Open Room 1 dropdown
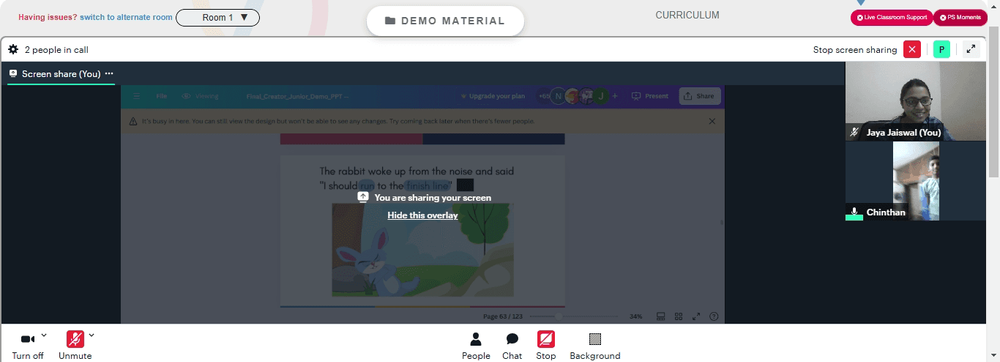Viewport: 1000px width, 362px height. [217, 18]
